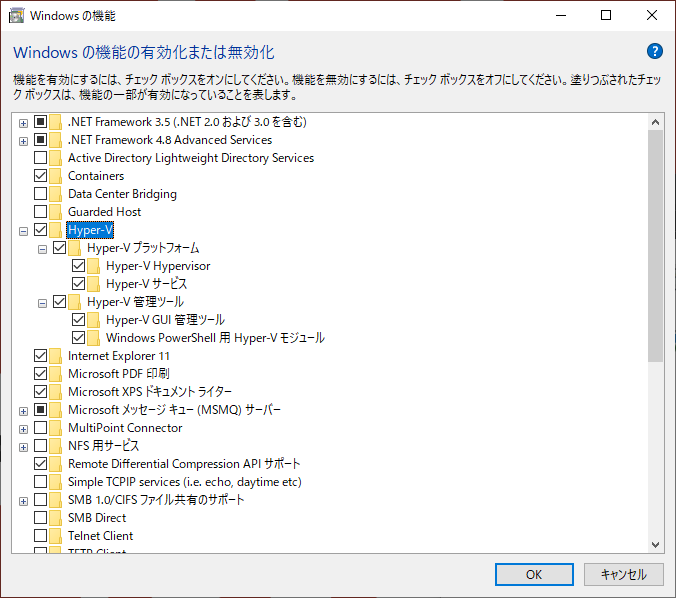This screenshot has width=676, height=598.
Task: Click scrollbar down arrow in feature list
Action: 655,545
